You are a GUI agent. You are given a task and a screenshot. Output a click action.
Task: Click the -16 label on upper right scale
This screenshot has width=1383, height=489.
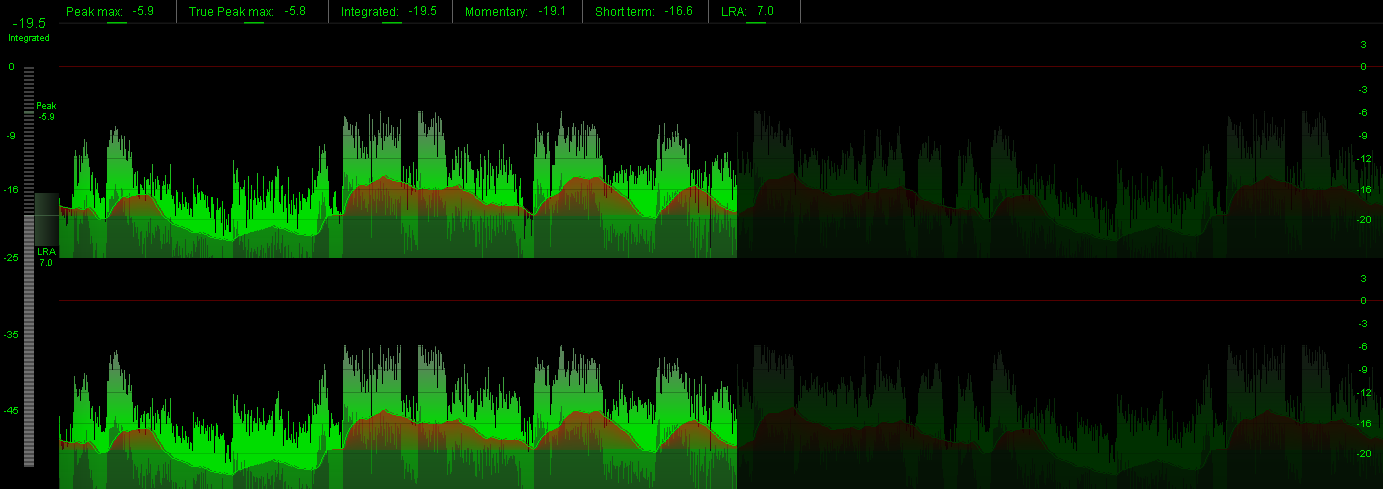1362,190
